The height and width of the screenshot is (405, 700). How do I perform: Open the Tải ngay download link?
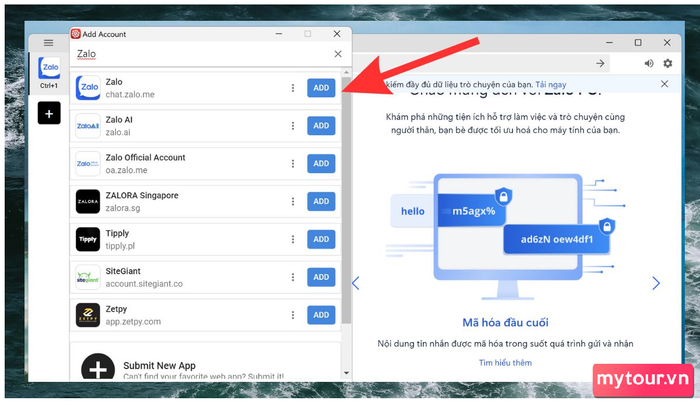[550, 84]
